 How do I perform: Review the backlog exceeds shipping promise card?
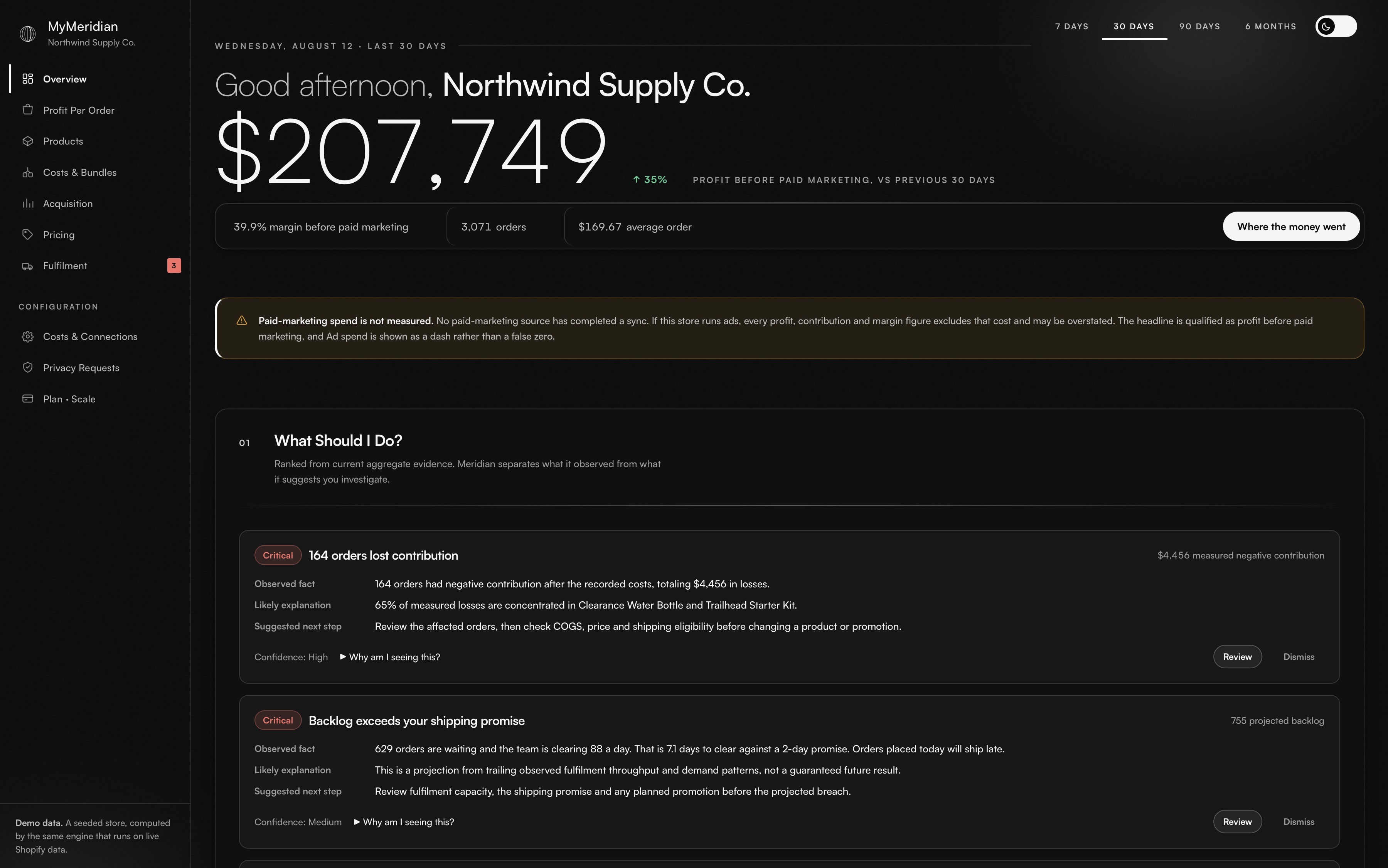click(x=1237, y=822)
